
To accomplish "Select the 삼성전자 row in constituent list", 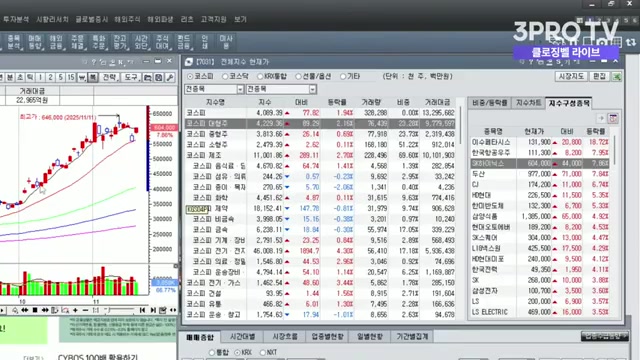I will (540, 291).
